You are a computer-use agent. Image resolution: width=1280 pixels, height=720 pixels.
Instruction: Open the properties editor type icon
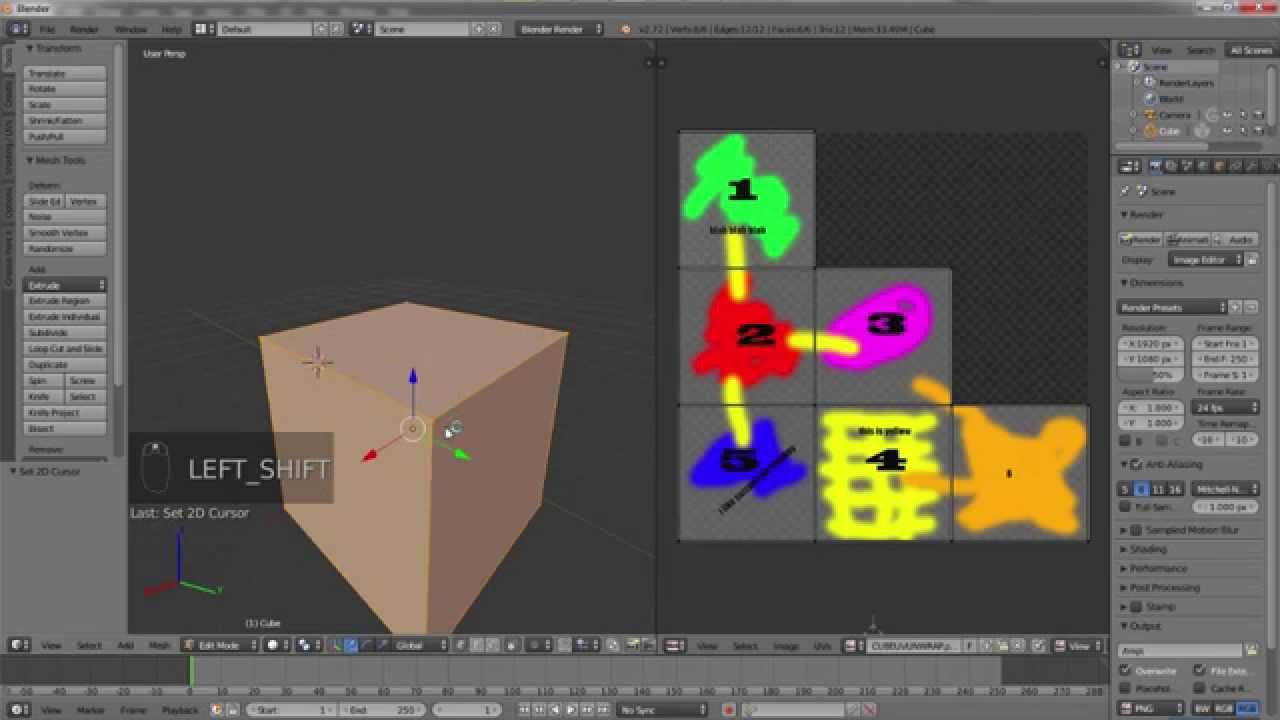1129,166
